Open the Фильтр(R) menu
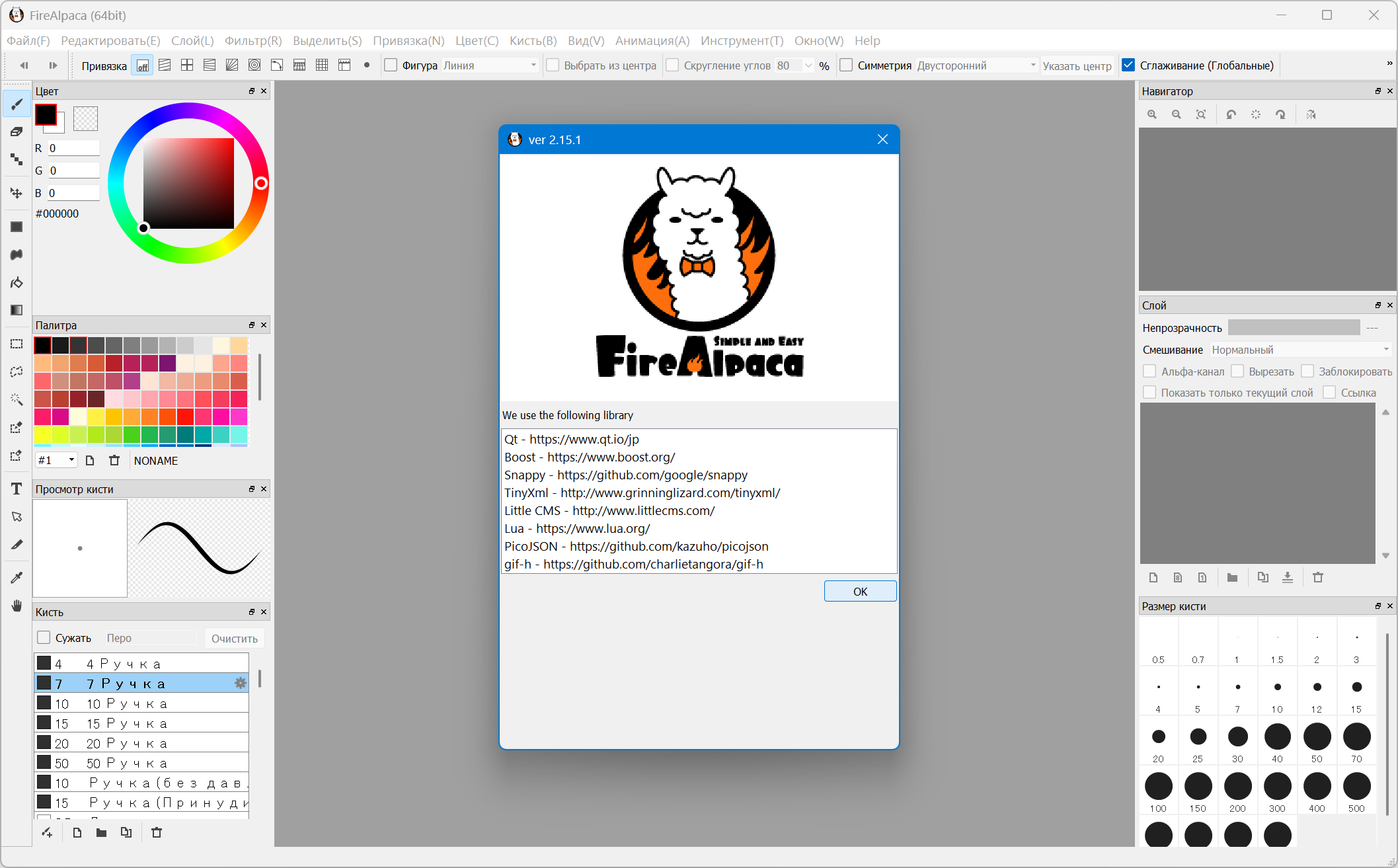Screen dimensions: 1398x868 pyautogui.click(x=253, y=40)
